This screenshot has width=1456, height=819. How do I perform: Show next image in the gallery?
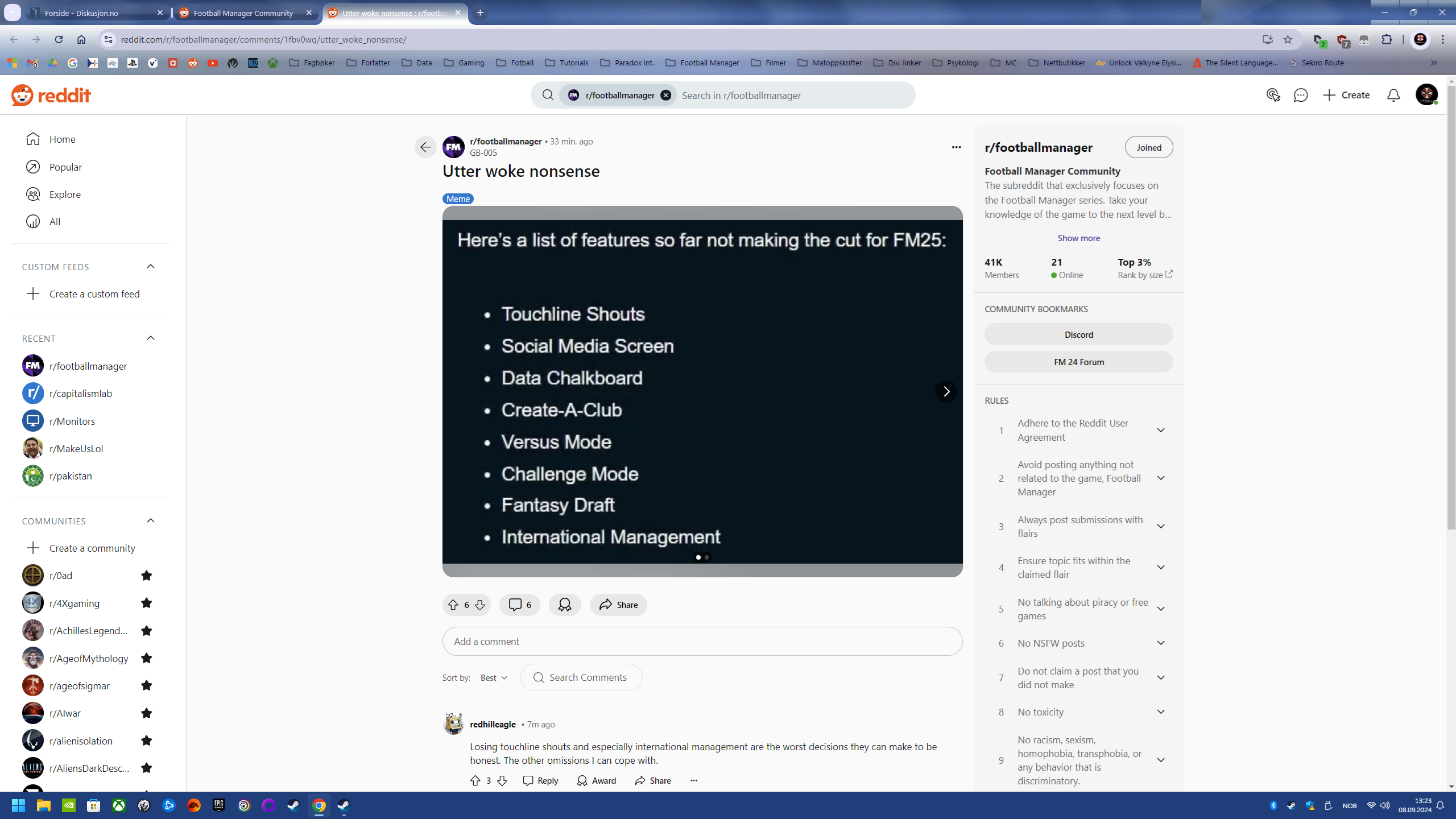(946, 391)
